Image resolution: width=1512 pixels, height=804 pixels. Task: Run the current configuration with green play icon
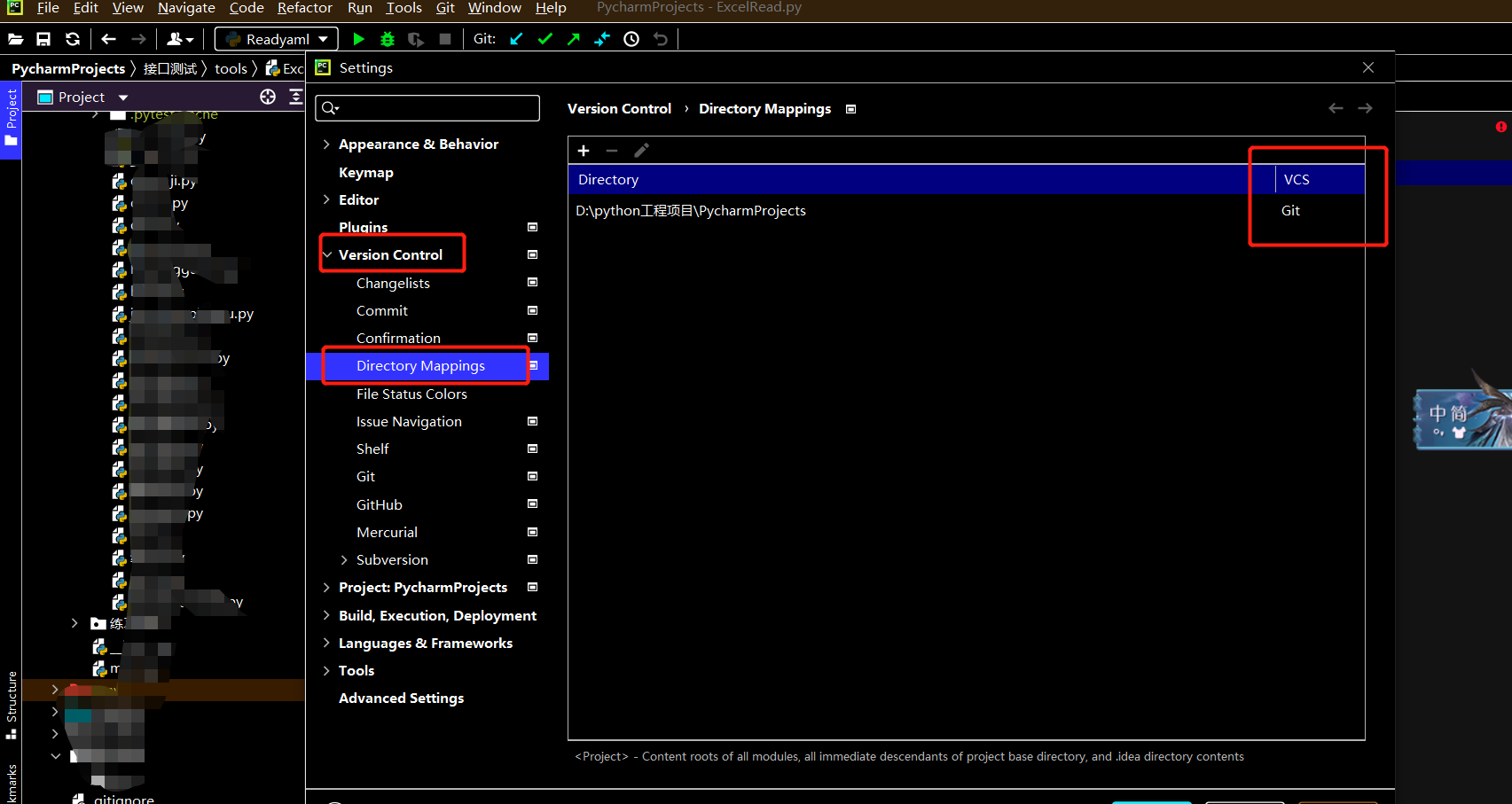point(358,38)
